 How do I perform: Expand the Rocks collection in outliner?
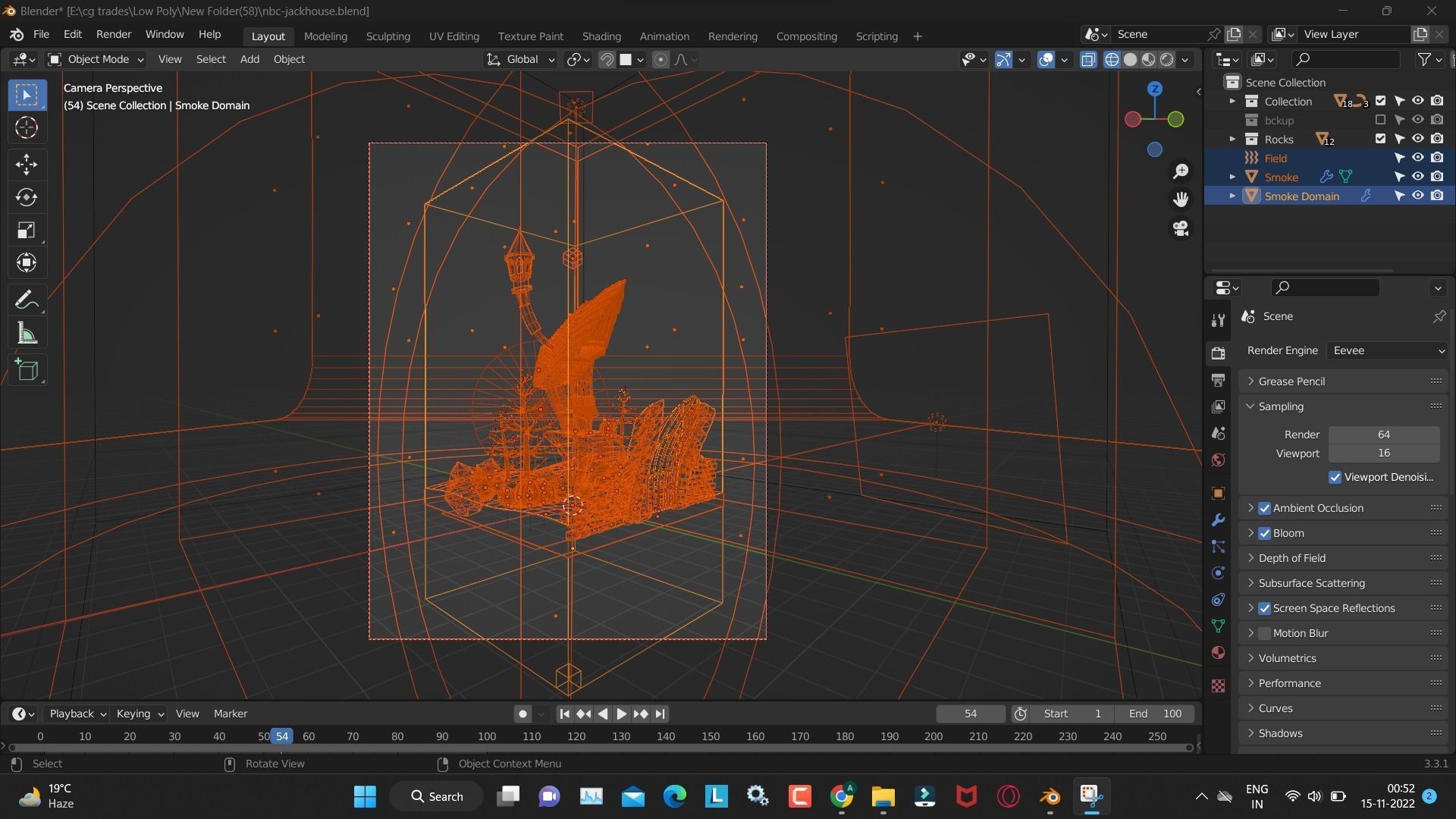(1232, 140)
